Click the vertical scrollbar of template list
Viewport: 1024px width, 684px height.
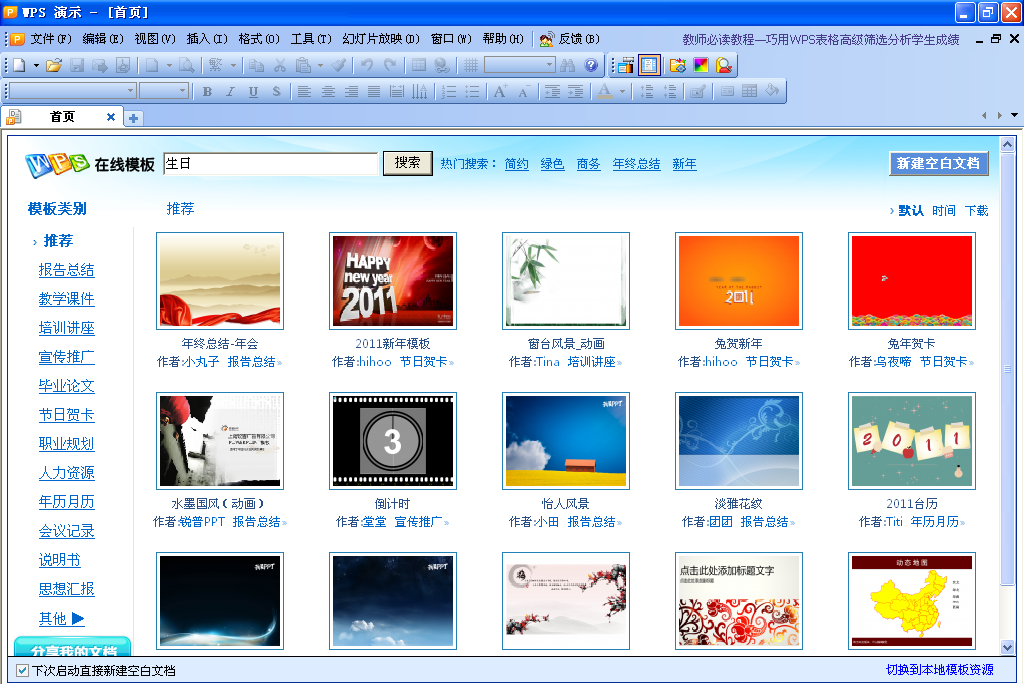1007,400
